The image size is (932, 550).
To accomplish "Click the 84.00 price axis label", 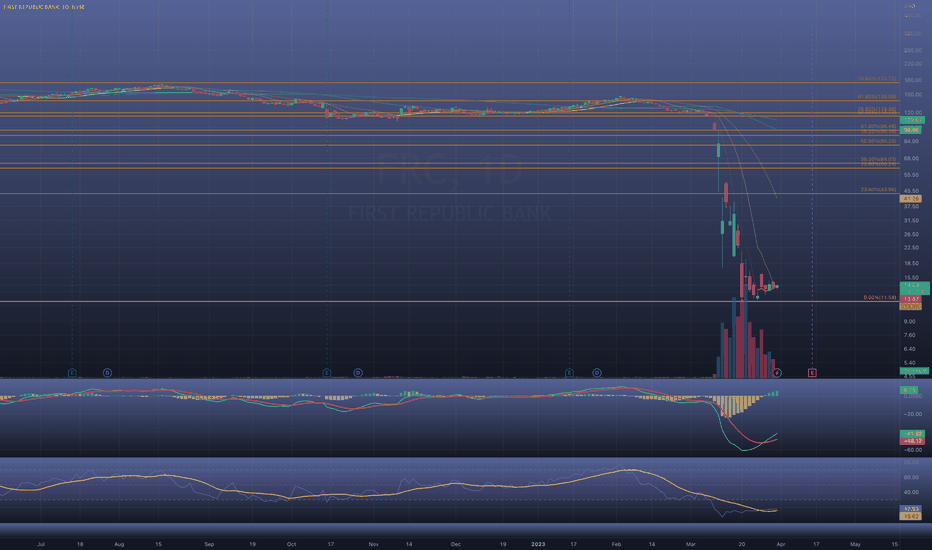I will click(911, 141).
